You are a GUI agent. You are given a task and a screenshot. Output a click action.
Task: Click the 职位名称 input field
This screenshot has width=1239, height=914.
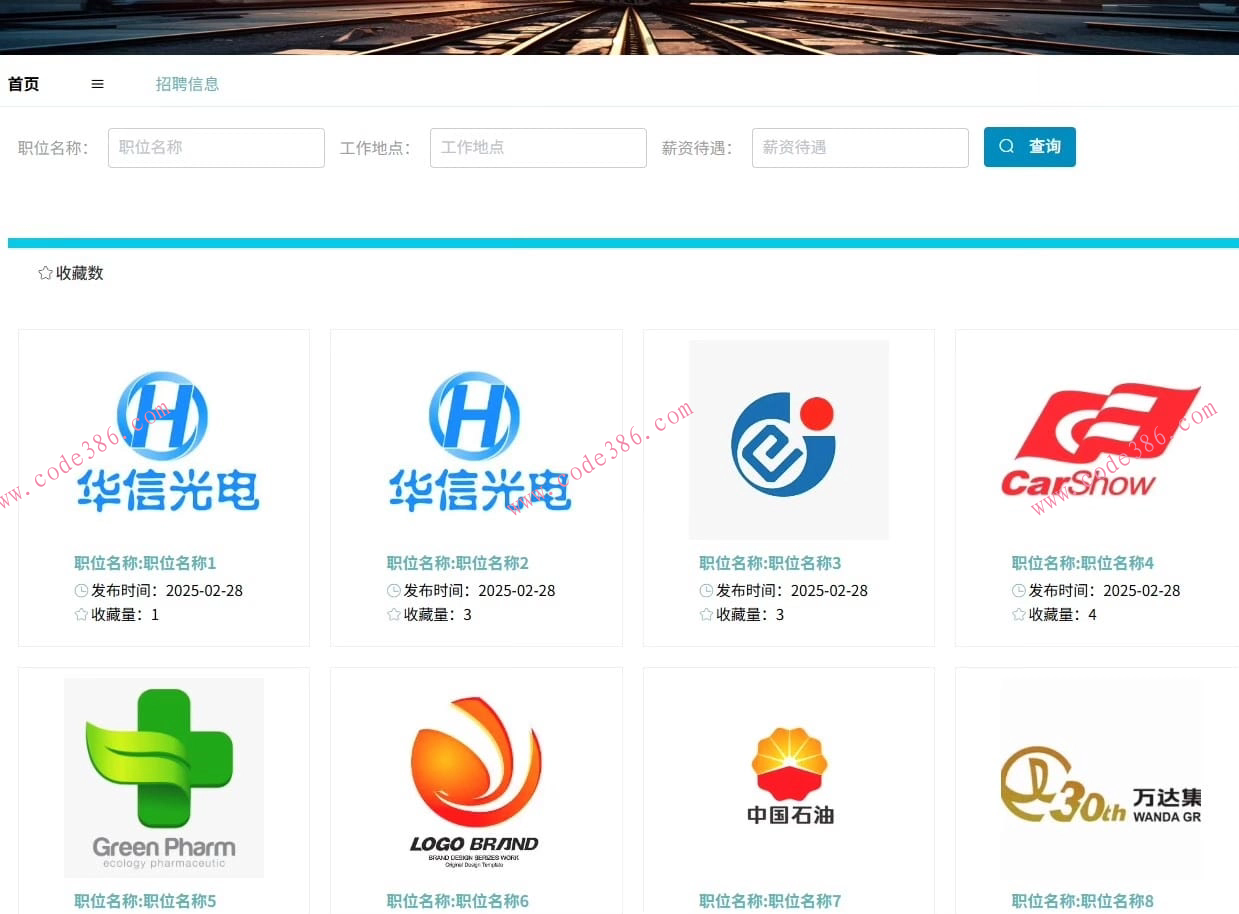click(216, 147)
